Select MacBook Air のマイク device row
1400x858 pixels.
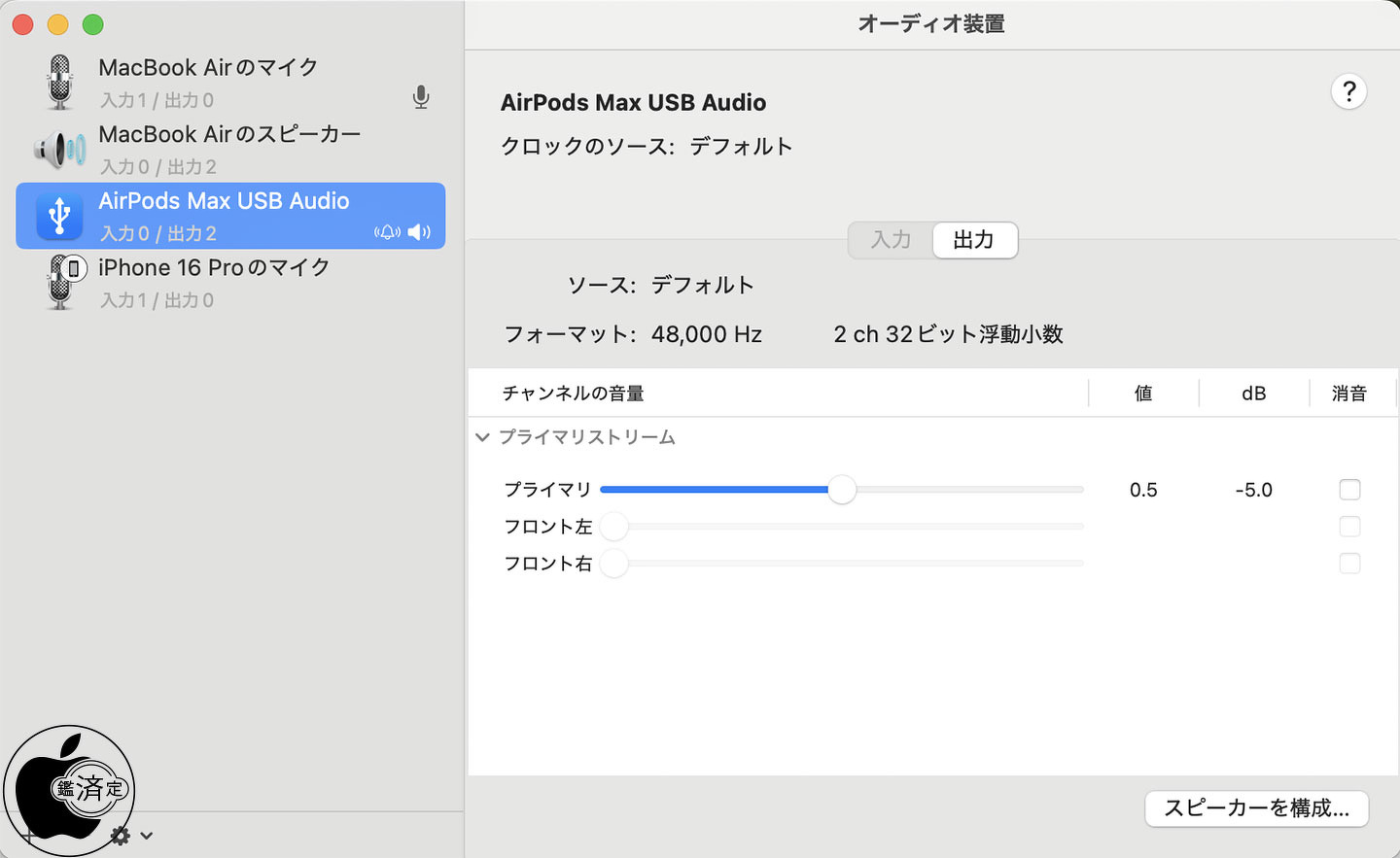[230, 83]
